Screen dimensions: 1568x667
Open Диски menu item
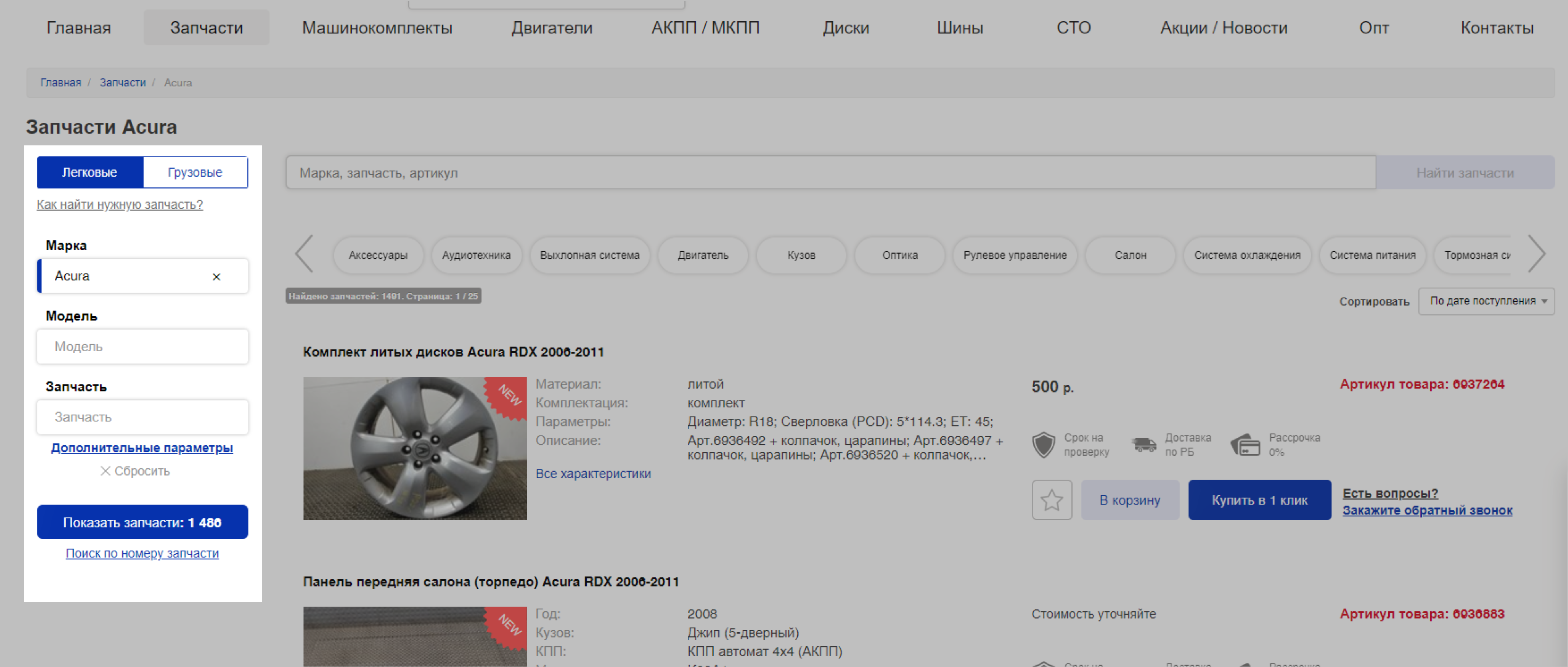click(x=846, y=27)
